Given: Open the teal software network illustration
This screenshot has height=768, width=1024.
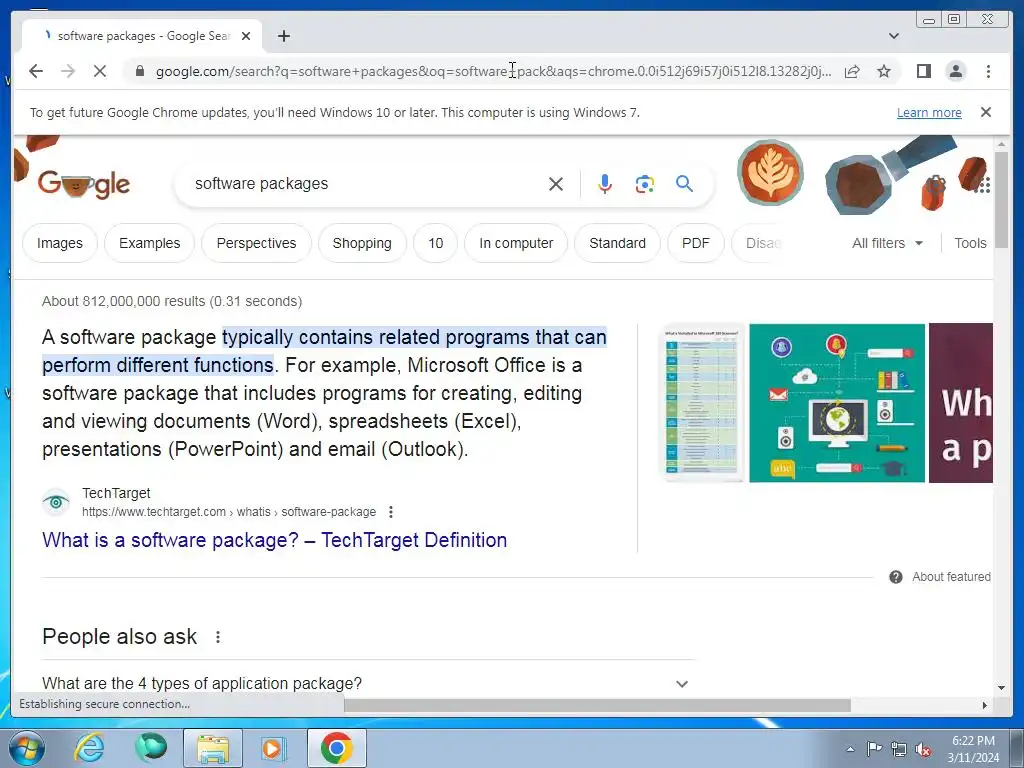Looking at the screenshot, I should click(x=837, y=403).
